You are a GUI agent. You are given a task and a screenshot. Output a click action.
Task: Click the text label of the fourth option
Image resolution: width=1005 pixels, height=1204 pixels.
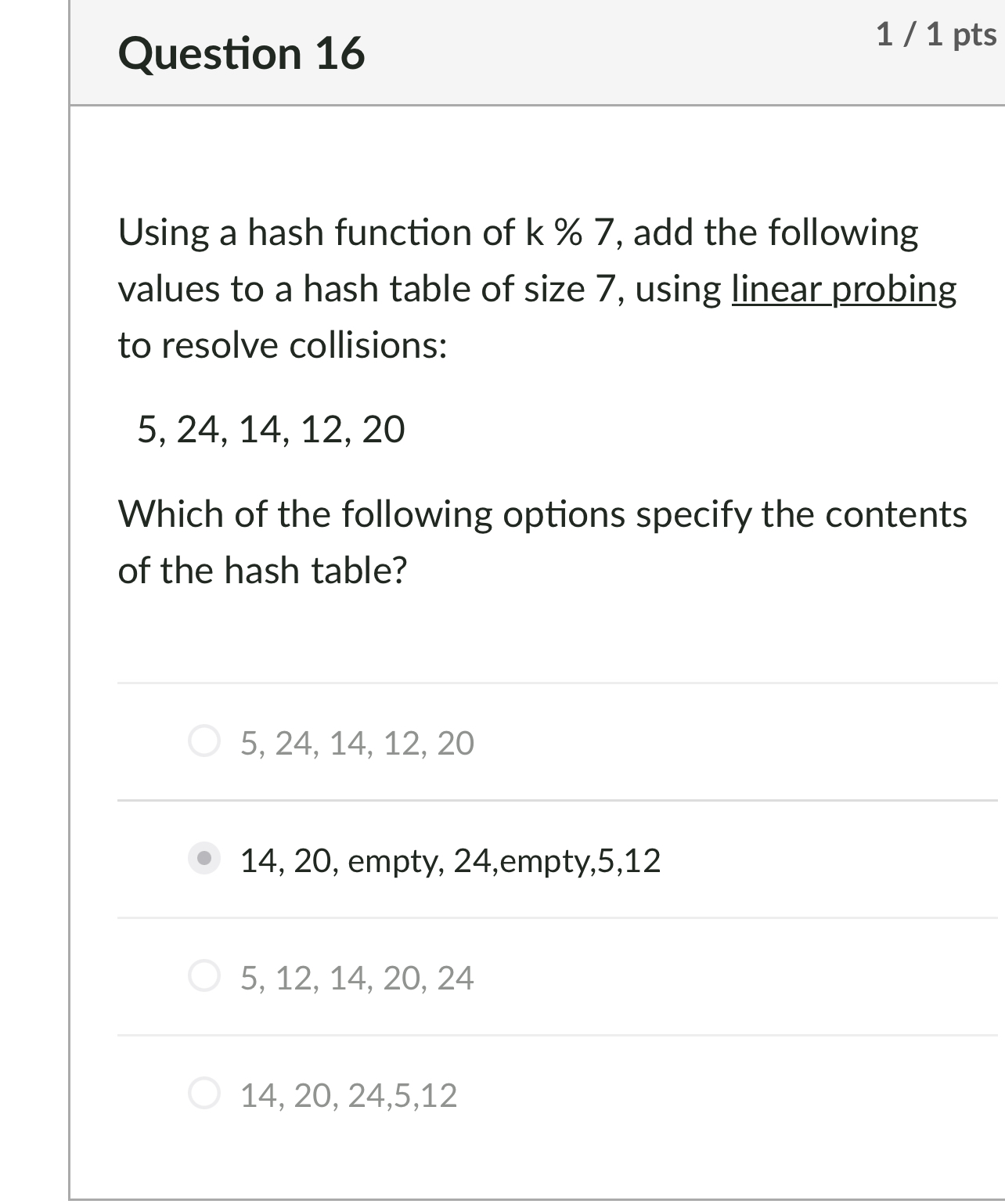(x=347, y=1095)
